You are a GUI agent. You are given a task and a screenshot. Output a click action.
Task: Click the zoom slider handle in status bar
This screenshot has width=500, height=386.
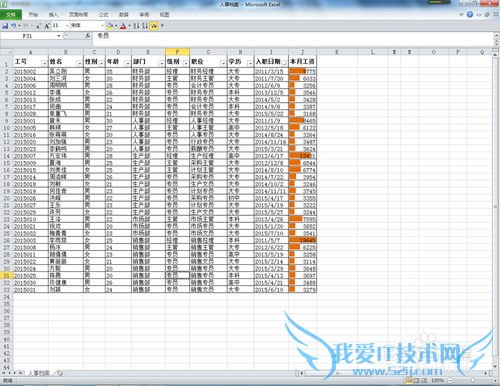(x=473, y=380)
